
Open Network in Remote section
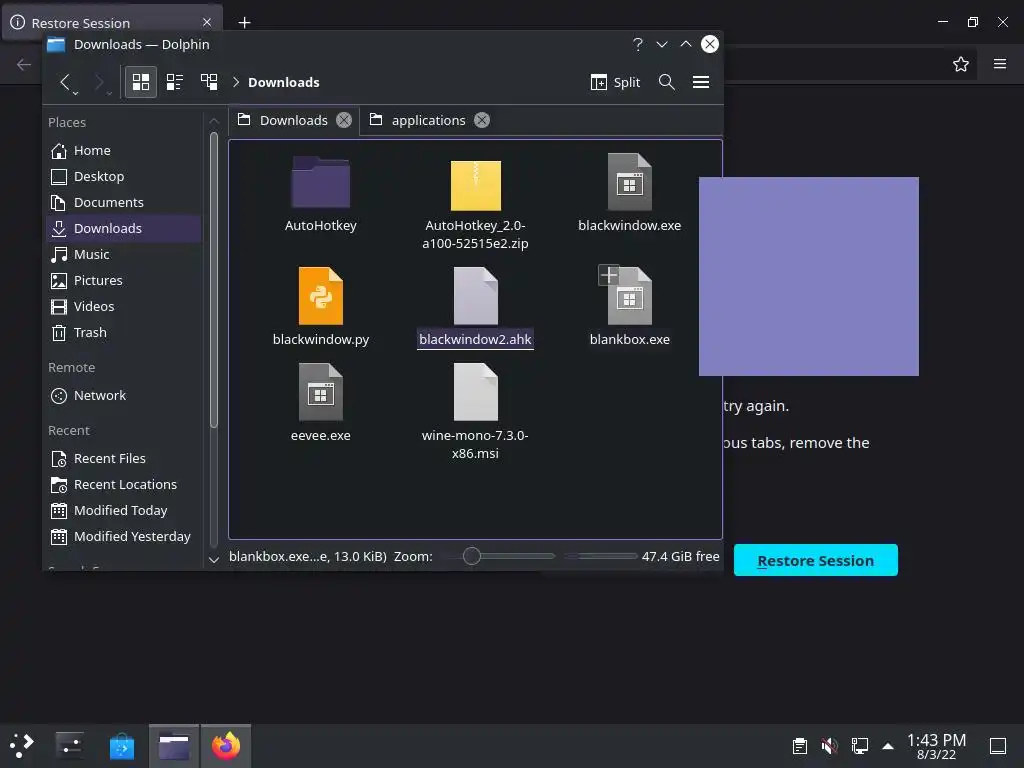[124, 396]
